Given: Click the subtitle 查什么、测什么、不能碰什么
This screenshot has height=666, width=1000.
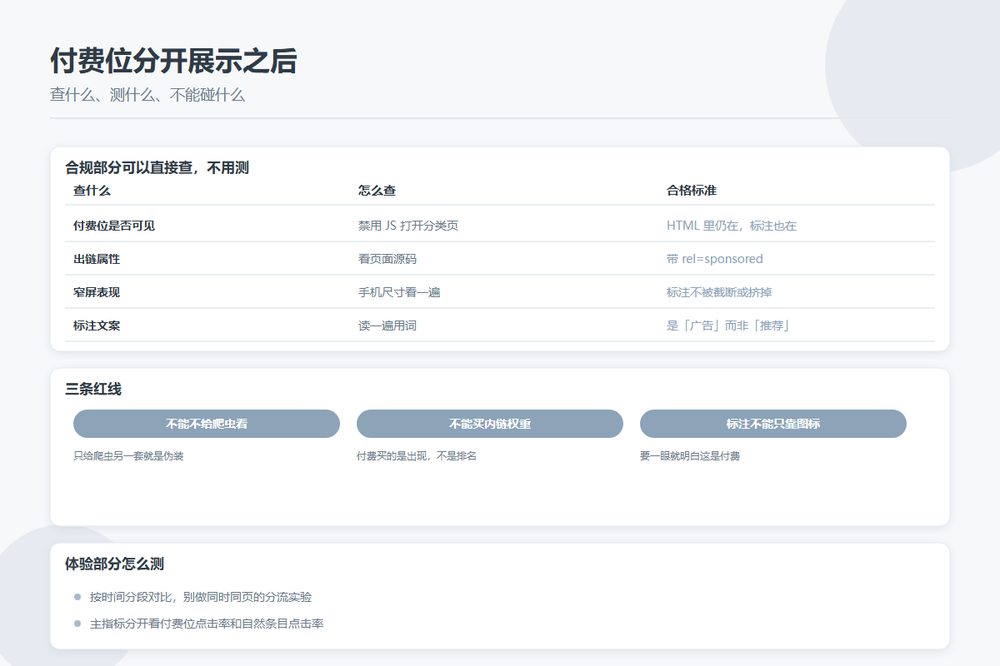Looking at the screenshot, I should pos(147,95).
